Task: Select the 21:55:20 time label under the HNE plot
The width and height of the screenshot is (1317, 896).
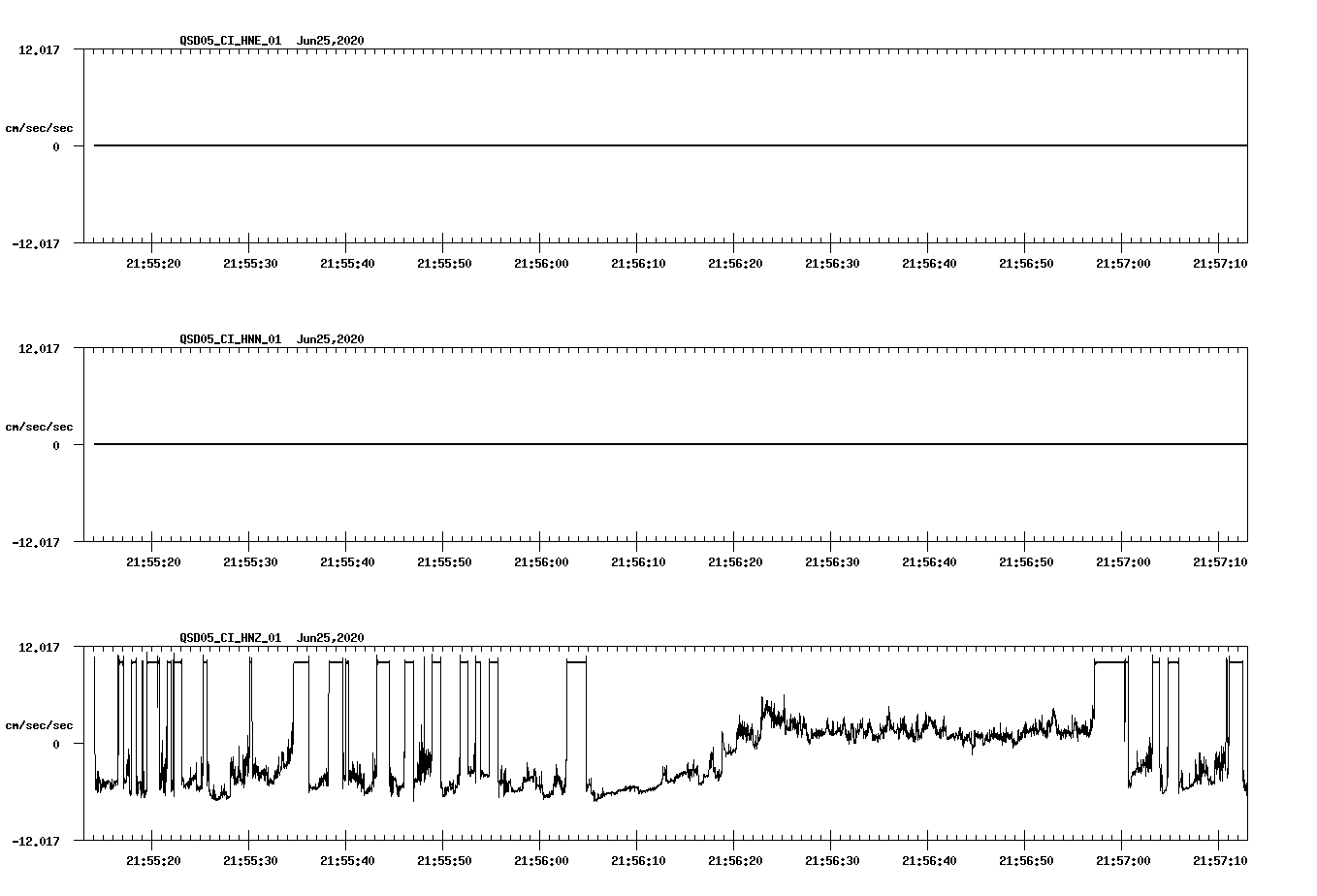Action: [153, 263]
